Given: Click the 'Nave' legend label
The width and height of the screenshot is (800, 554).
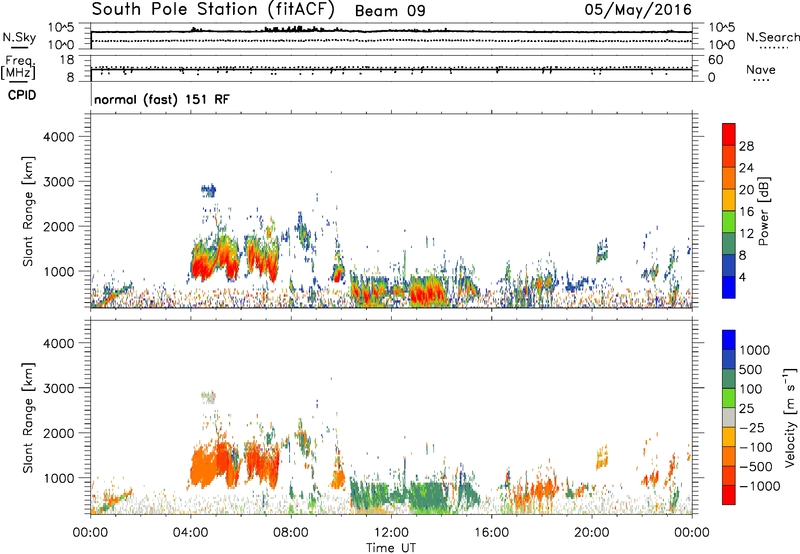Looking at the screenshot, I should tap(761, 69).
